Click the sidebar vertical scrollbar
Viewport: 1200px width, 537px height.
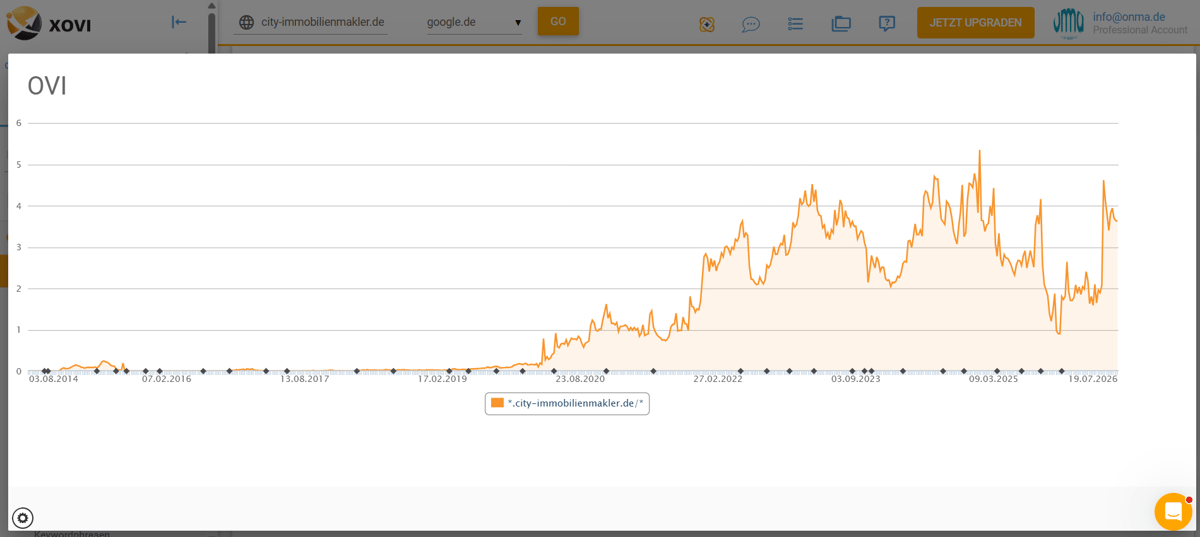(212, 27)
